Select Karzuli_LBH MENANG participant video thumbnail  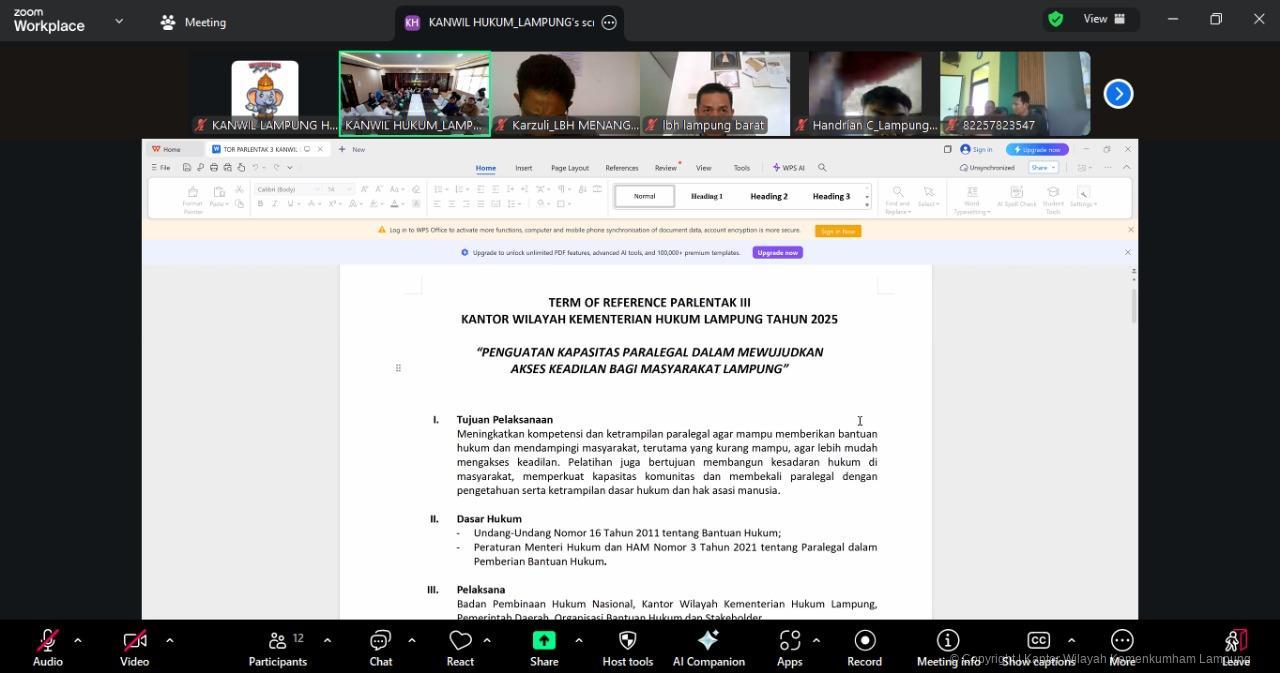(x=565, y=93)
